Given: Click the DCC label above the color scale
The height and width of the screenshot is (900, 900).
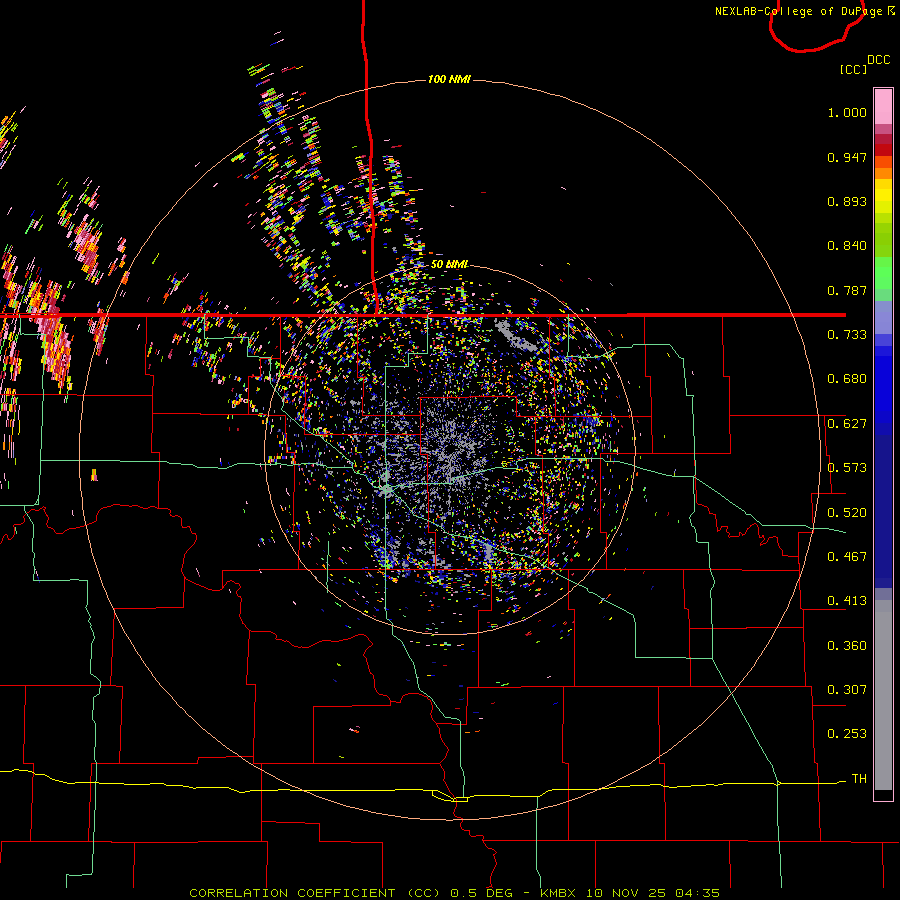Looking at the screenshot, I should pyautogui.click(x=878, y=60).
